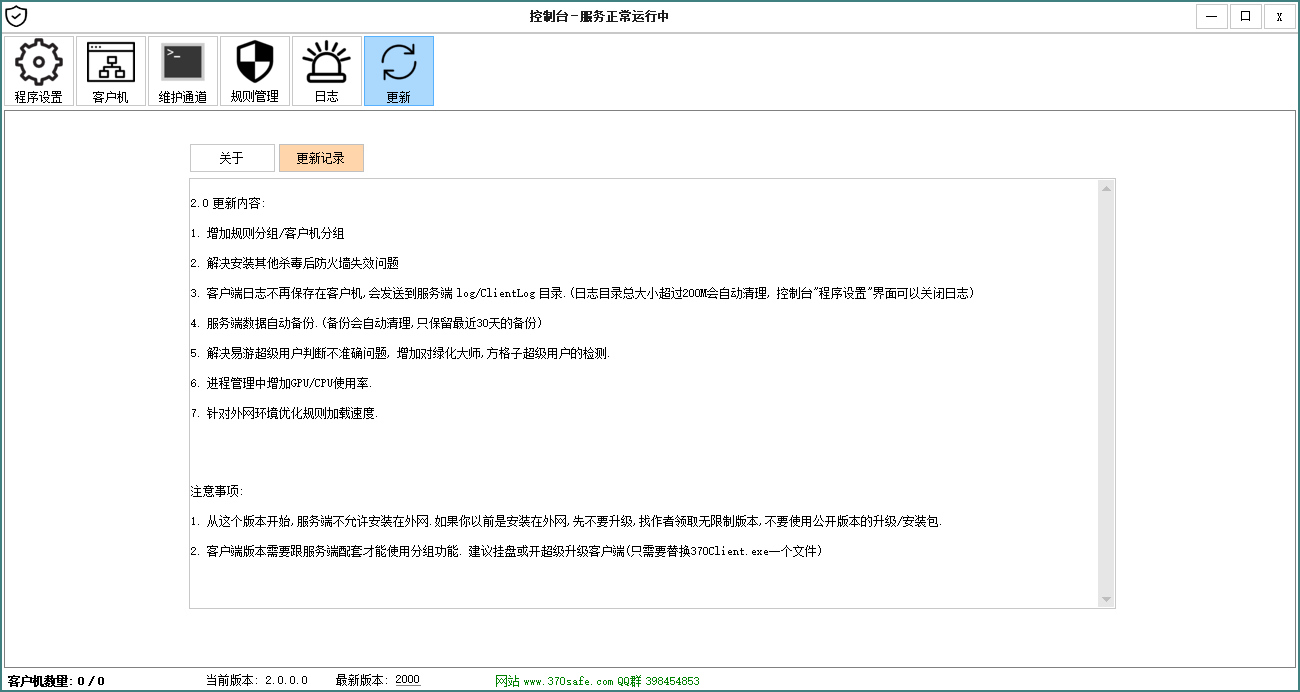Click scrollbar up arrow in update log
This screenshot has height=692, width=1300.
point(1106,188)
